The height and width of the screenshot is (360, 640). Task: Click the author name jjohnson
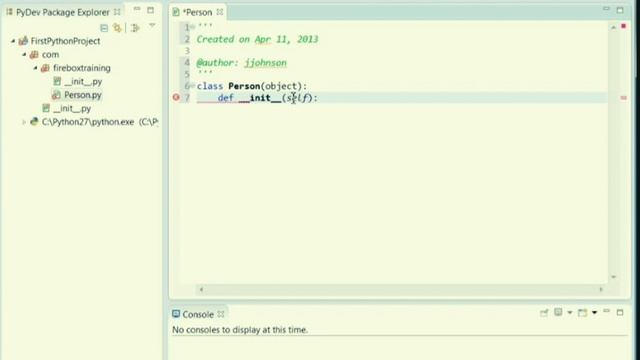[265, 62]
